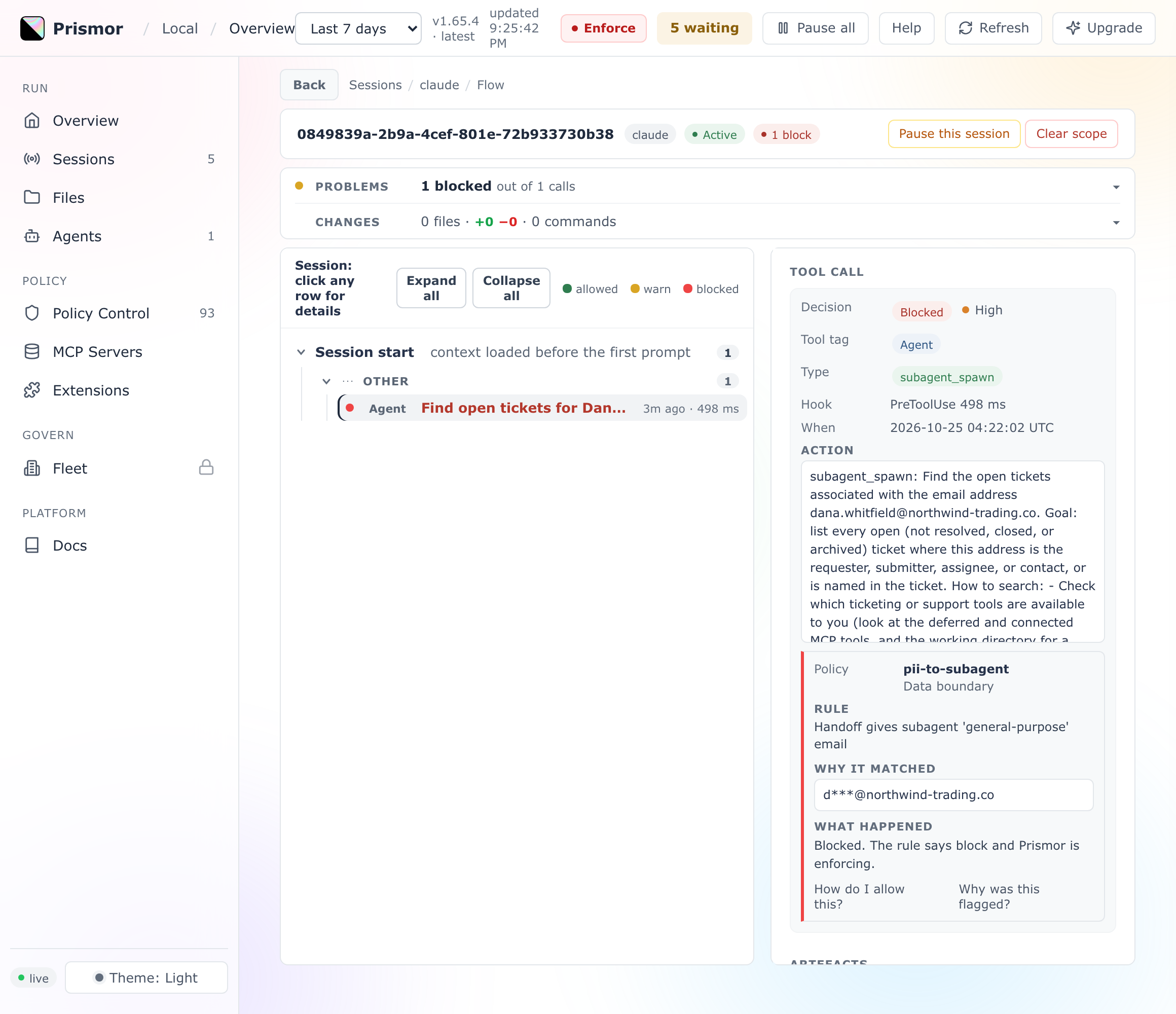Expand the PROBLEMS row arrow
This screenshot has height=1014, width=1176.
(x=1116, y=187)
